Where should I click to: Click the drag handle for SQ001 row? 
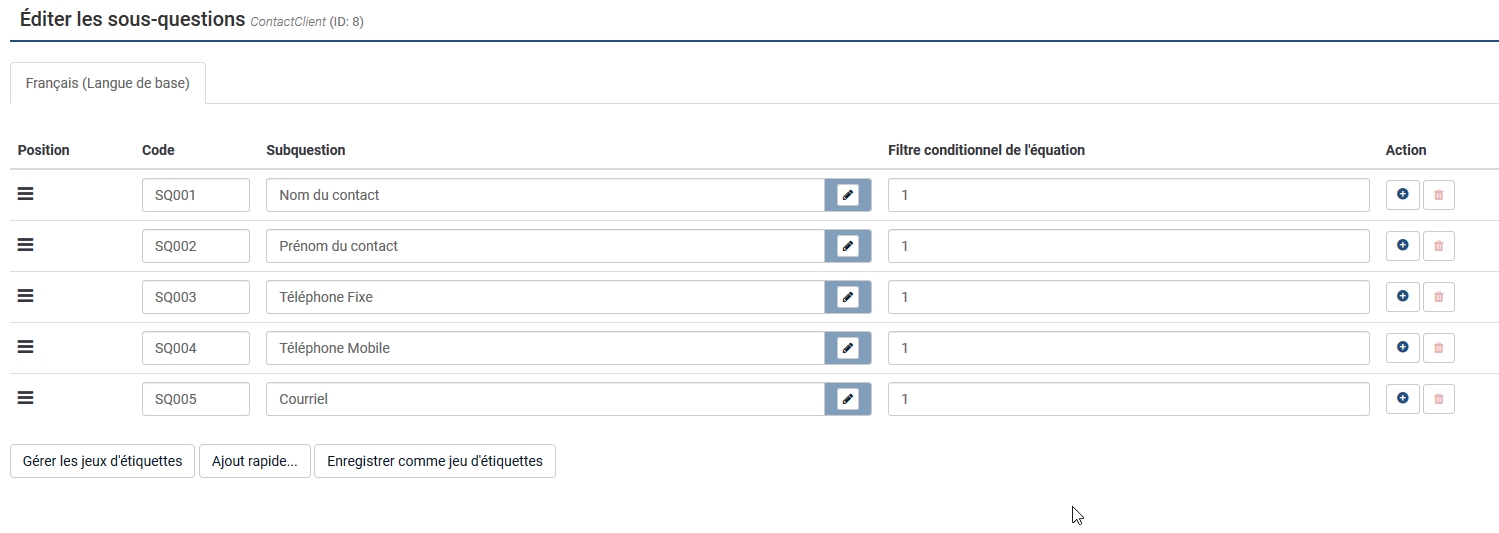[x=26, y=194]
